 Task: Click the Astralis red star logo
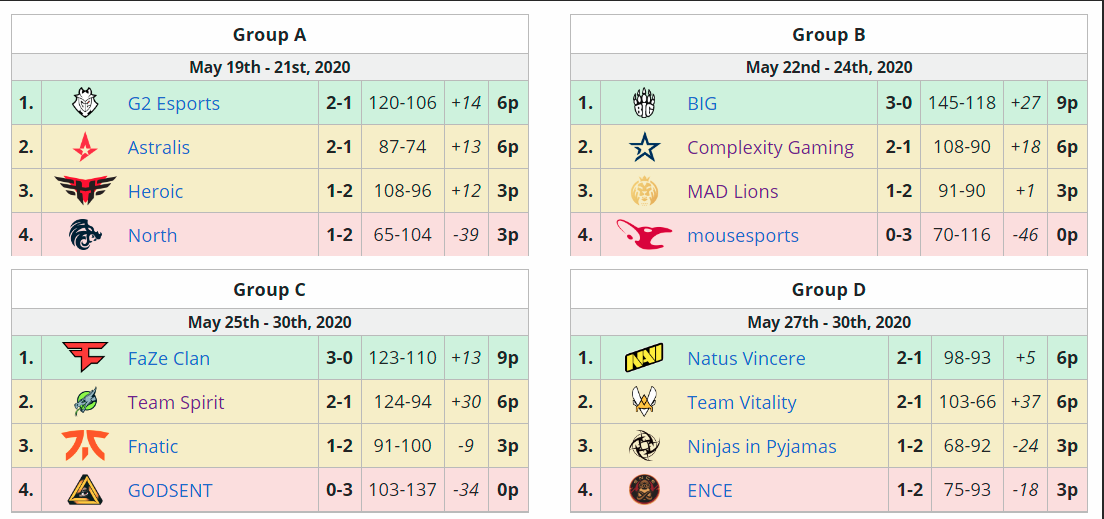pyautogui.click(x=85, y=147)
